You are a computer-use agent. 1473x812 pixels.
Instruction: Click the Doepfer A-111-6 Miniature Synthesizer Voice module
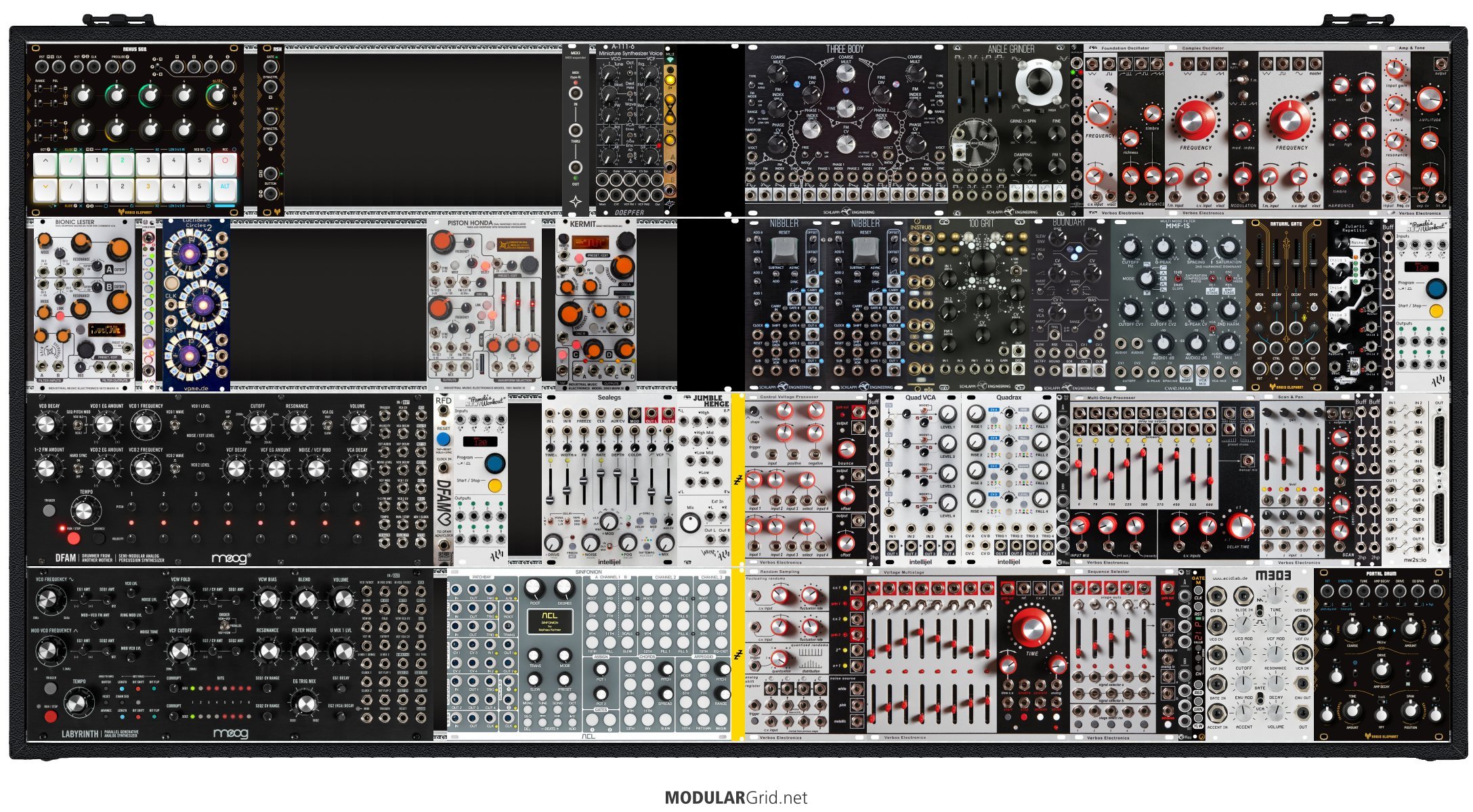629,131
